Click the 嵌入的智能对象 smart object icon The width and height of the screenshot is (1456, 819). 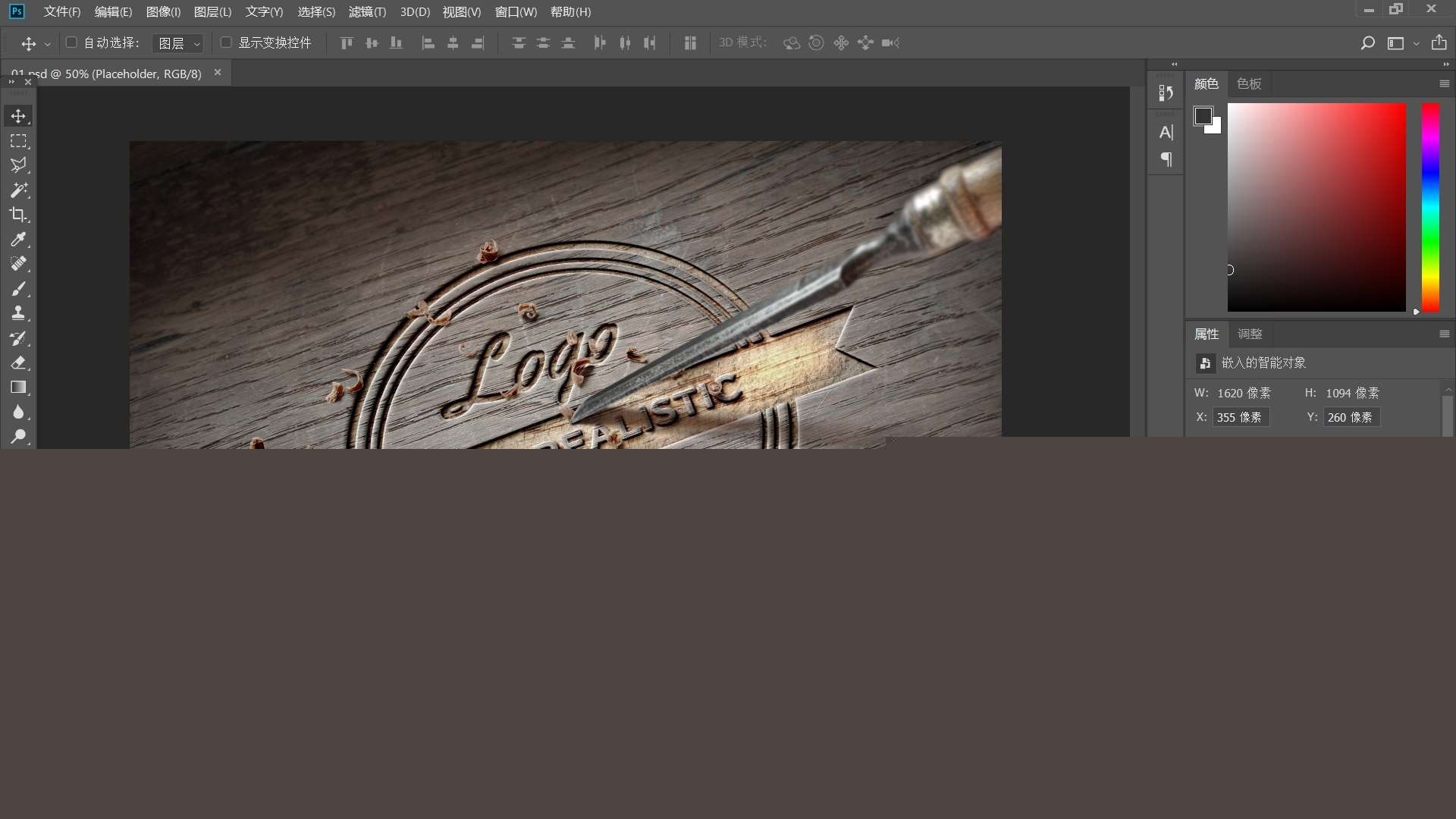point(1205,363)
